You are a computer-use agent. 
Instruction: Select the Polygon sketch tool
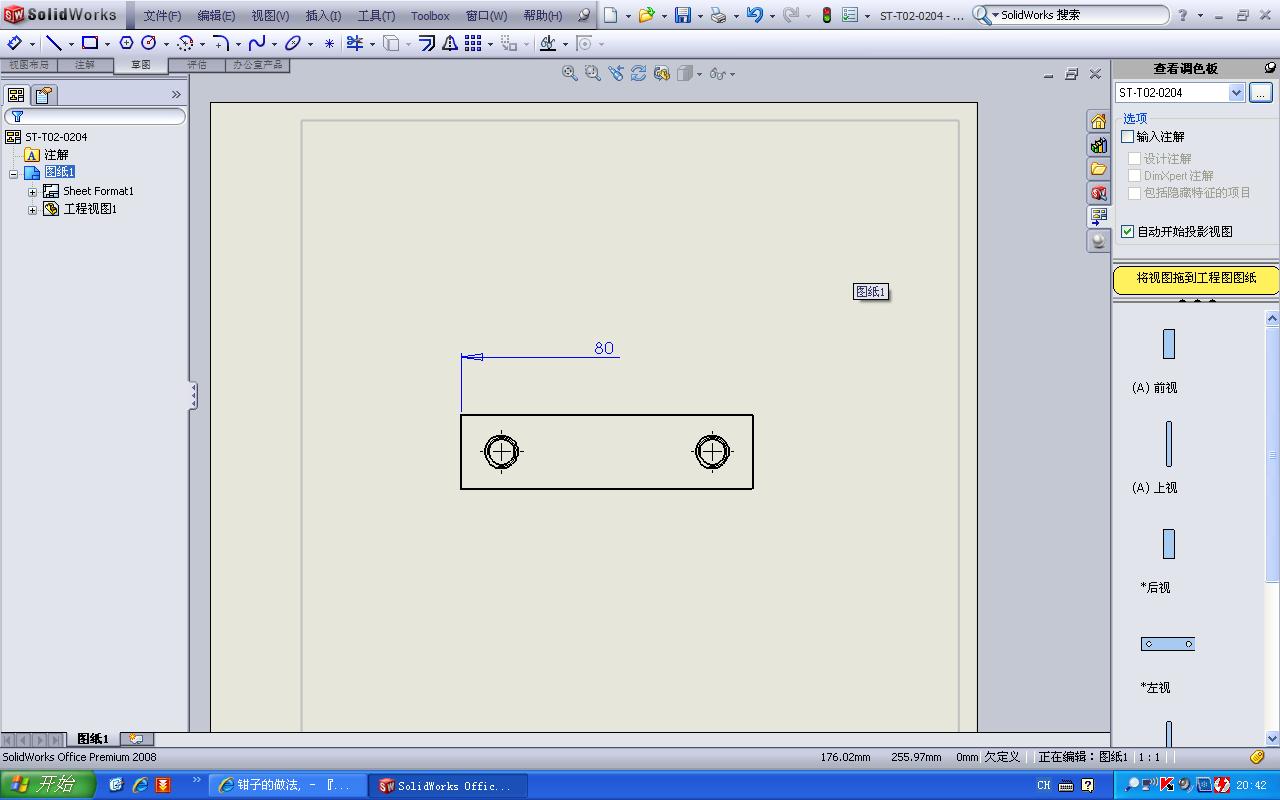[x=126, y=43]
